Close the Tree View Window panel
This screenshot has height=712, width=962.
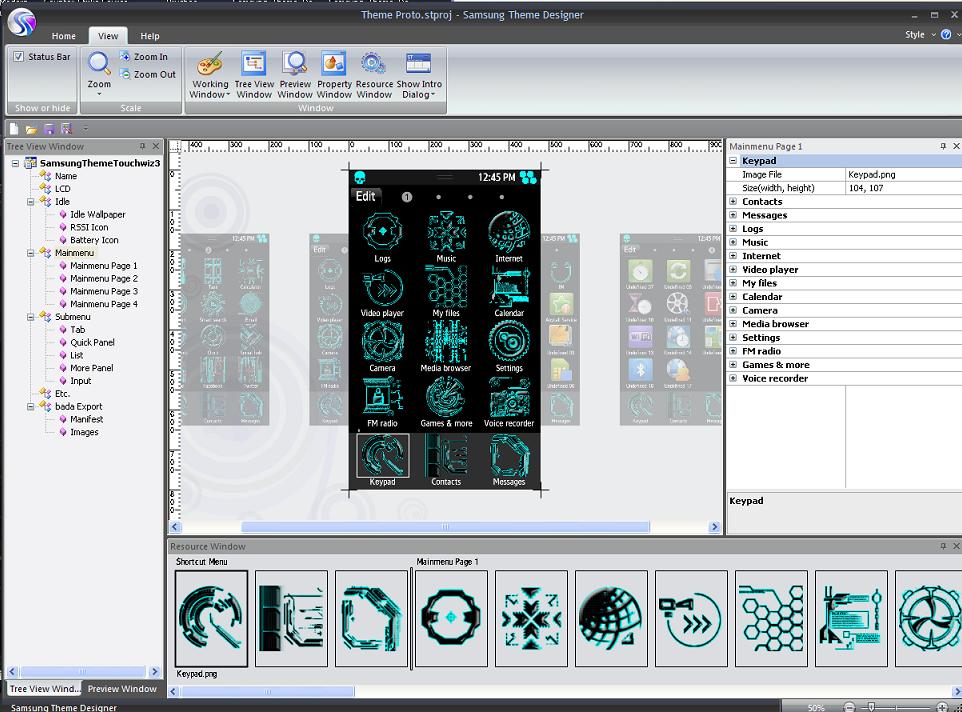pyautogui.click(x=156, y=146)
